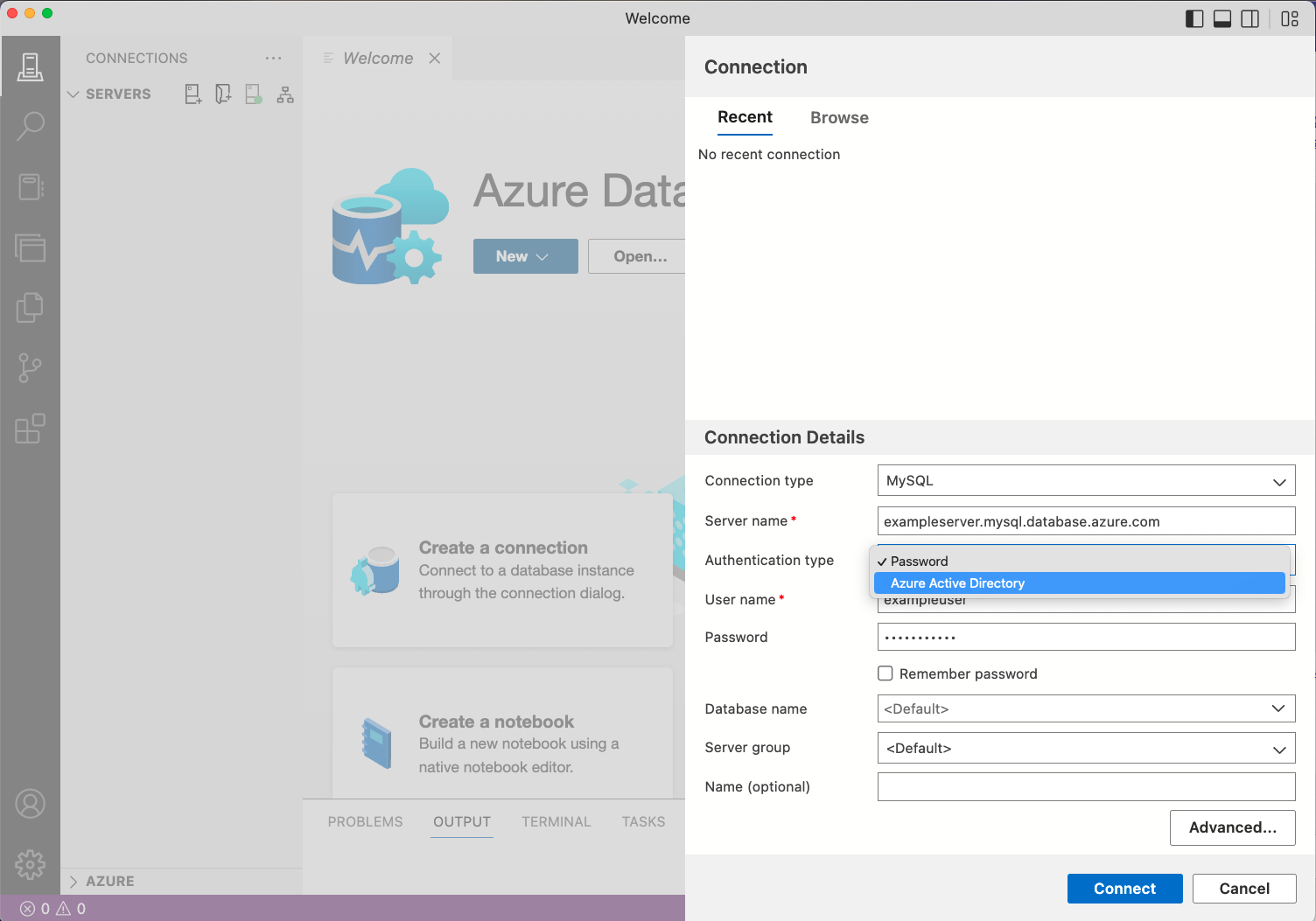Open Advanced connection options
Image resolution: width=1316 pixels, height=921 pixels.
click(1232, 827)
